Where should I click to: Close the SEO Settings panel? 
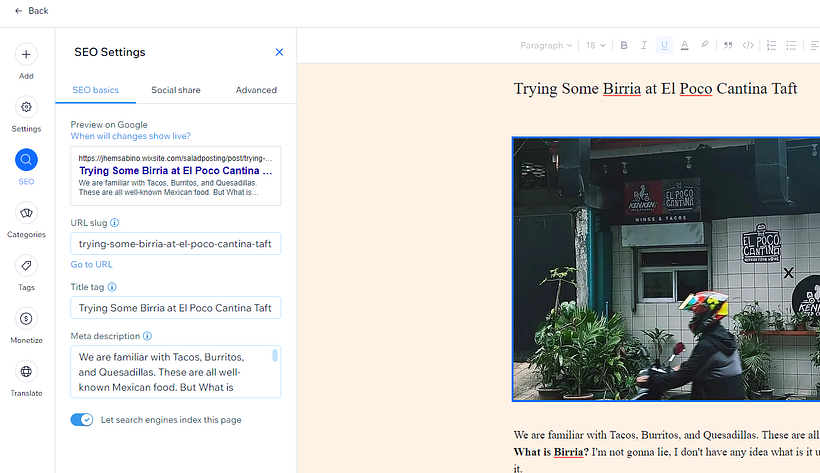pyautogui.click(x=279, y=52)
